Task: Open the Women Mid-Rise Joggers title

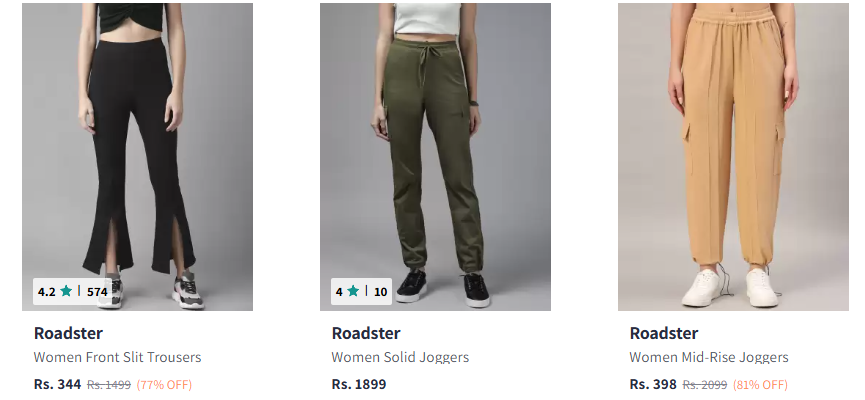Action: pyautogui.click(x=709, y=358)
